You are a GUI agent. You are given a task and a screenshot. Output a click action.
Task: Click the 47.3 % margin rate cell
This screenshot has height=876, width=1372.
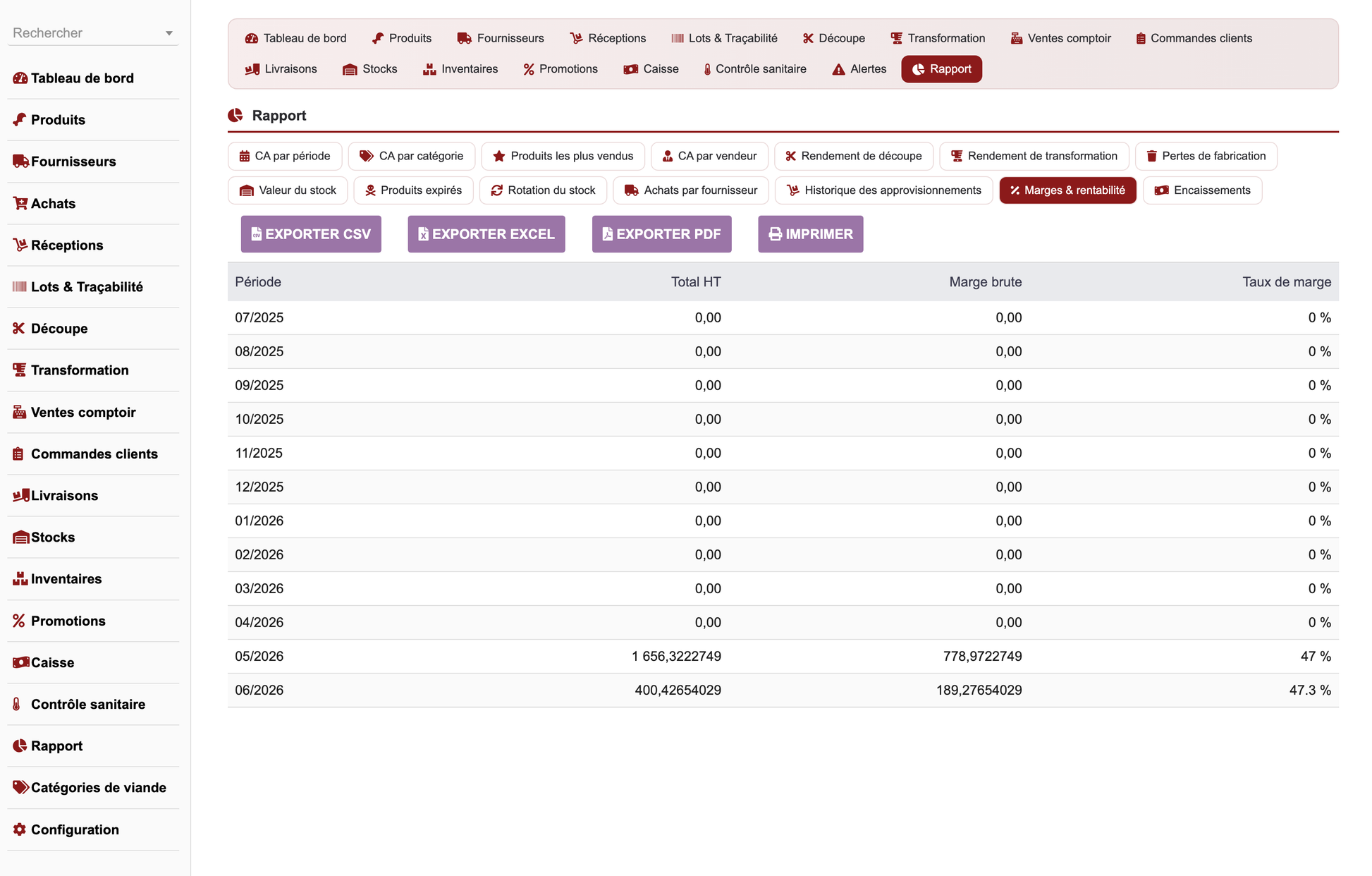click(1310, 691)
